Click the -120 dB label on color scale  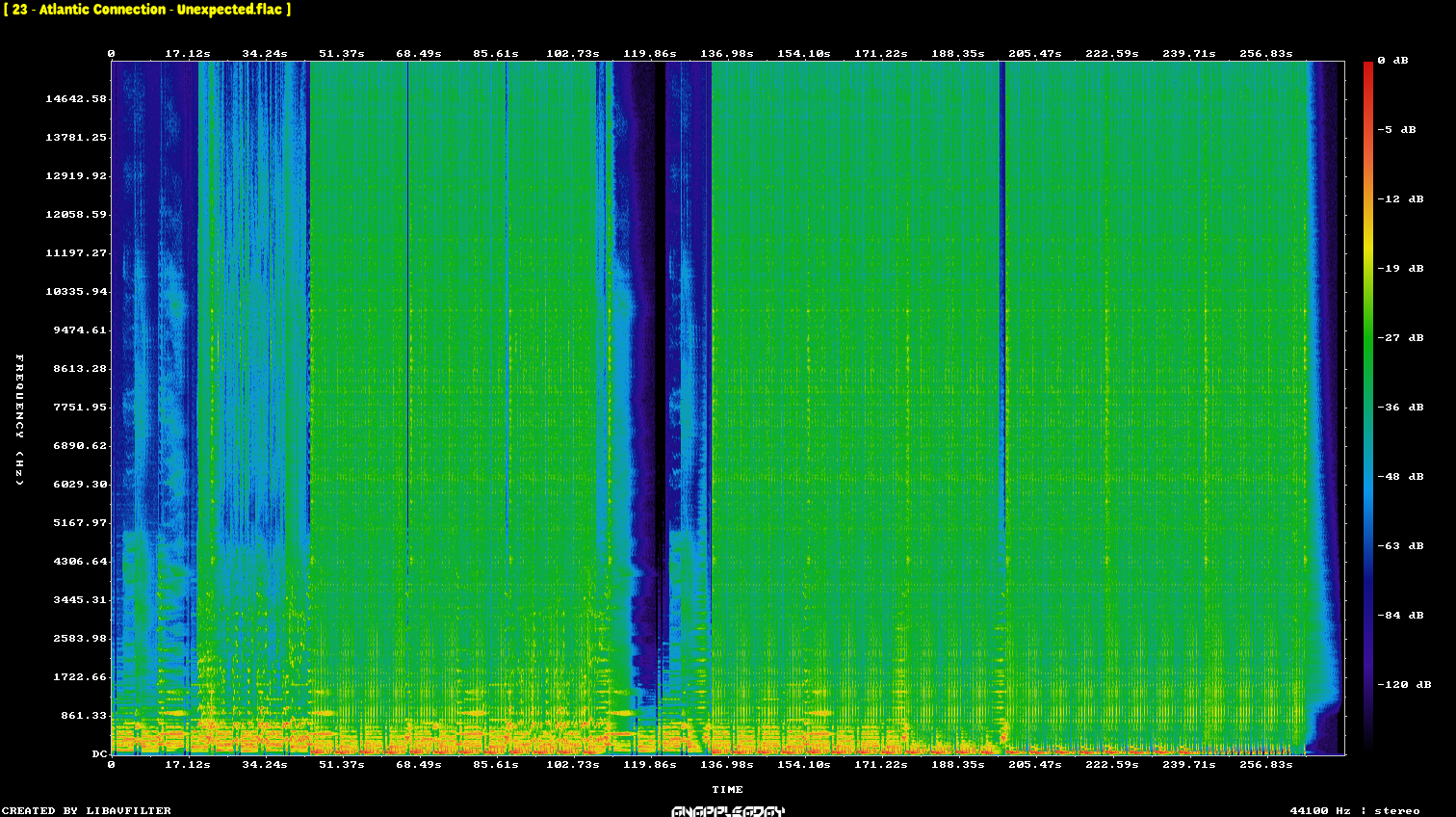(x=1404, y=685)
